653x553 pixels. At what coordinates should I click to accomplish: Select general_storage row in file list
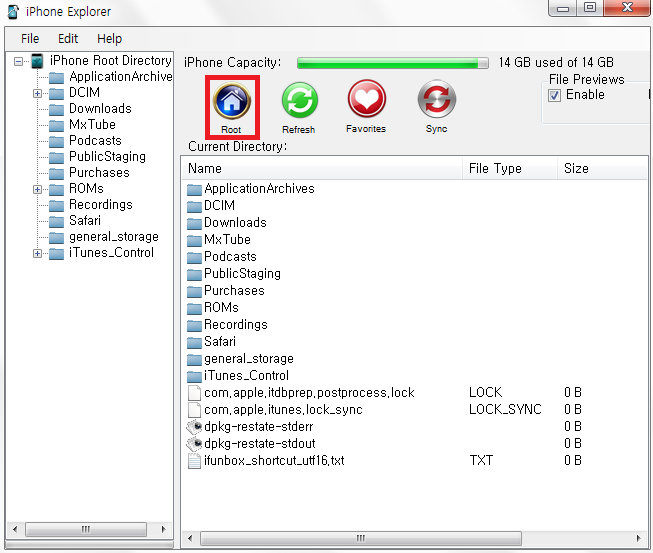(x=414, y=359)
